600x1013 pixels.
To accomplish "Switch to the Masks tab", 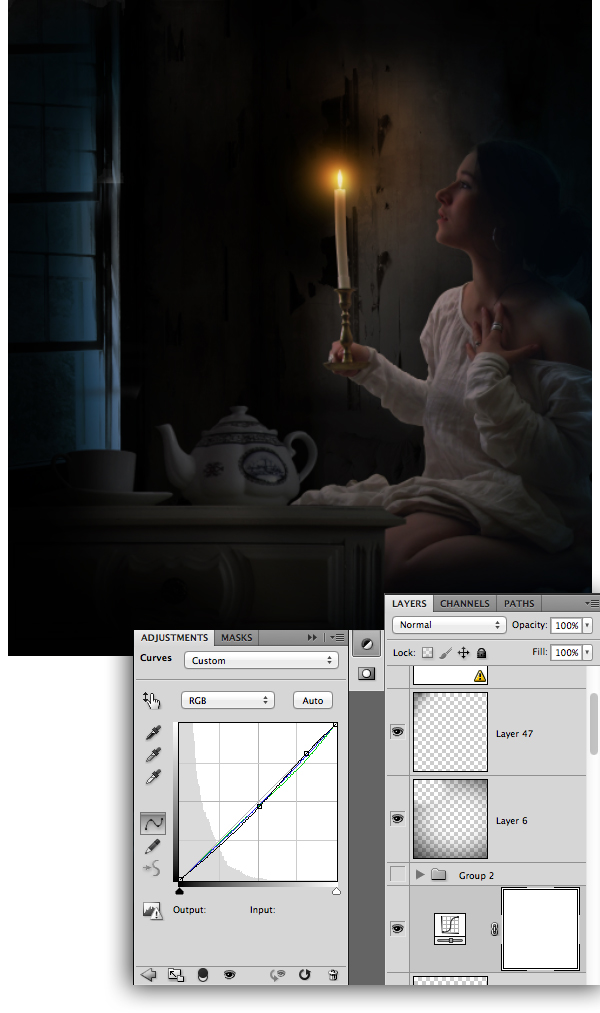I will tap(236, 638).
